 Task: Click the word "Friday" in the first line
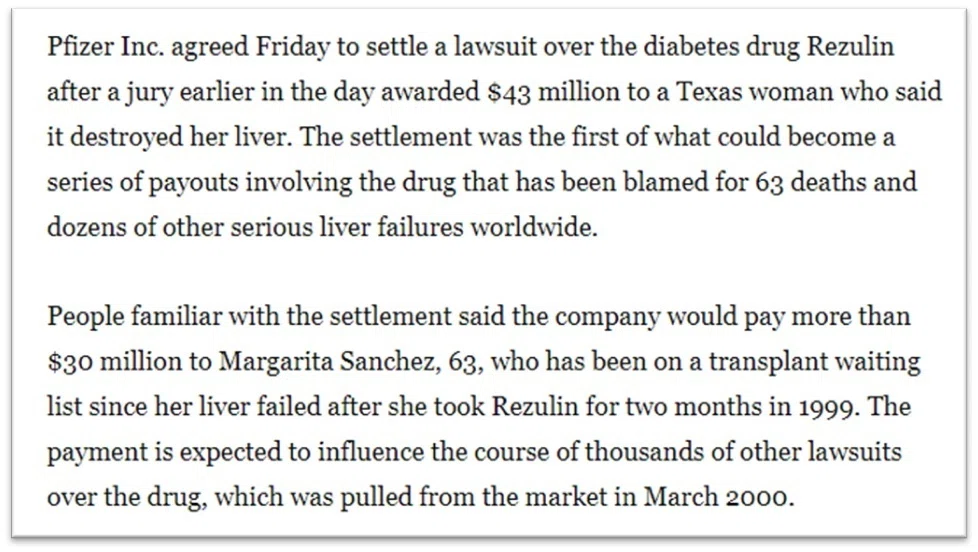293,47
